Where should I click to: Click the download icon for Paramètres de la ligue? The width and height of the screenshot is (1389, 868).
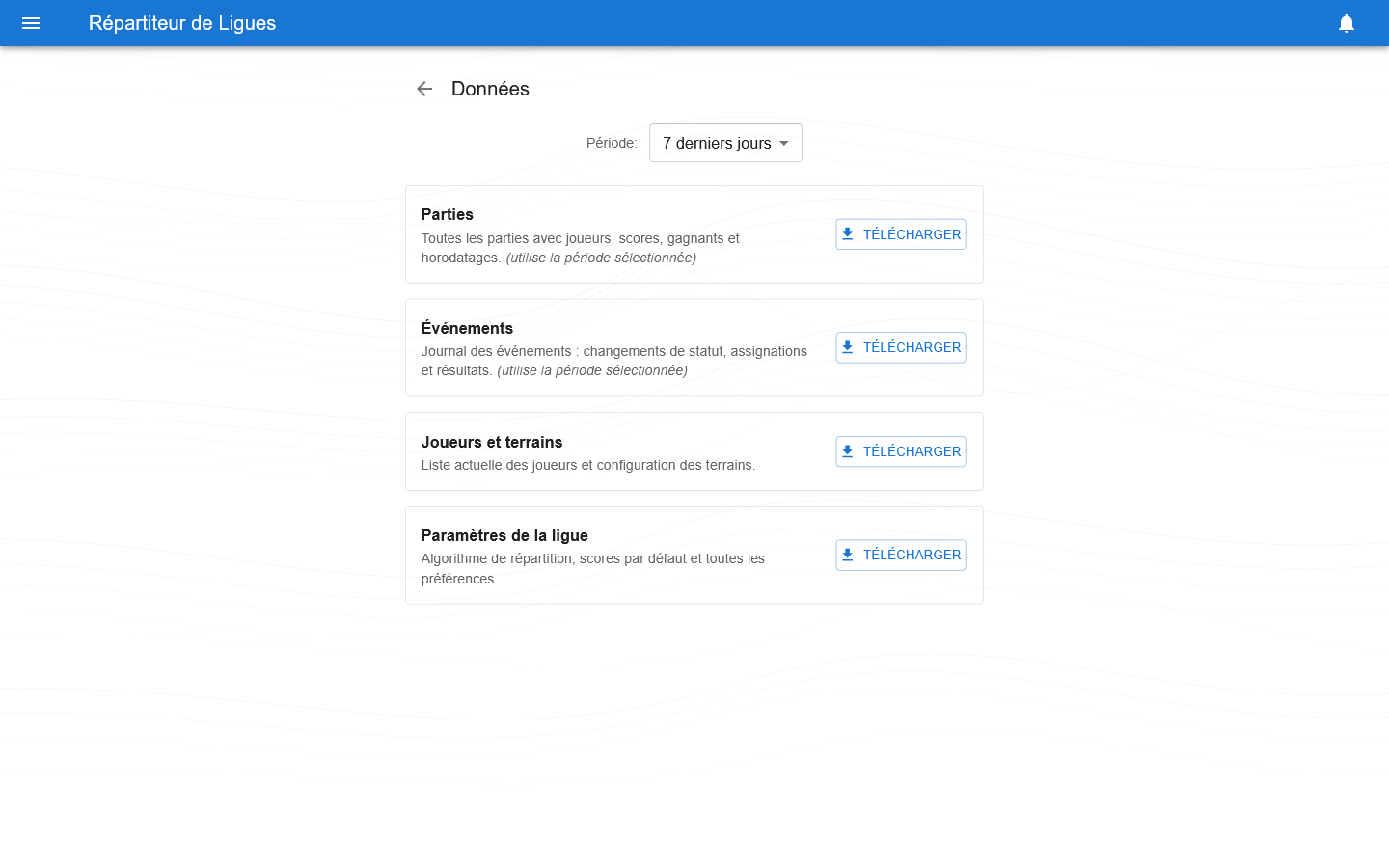click(848, 554)
